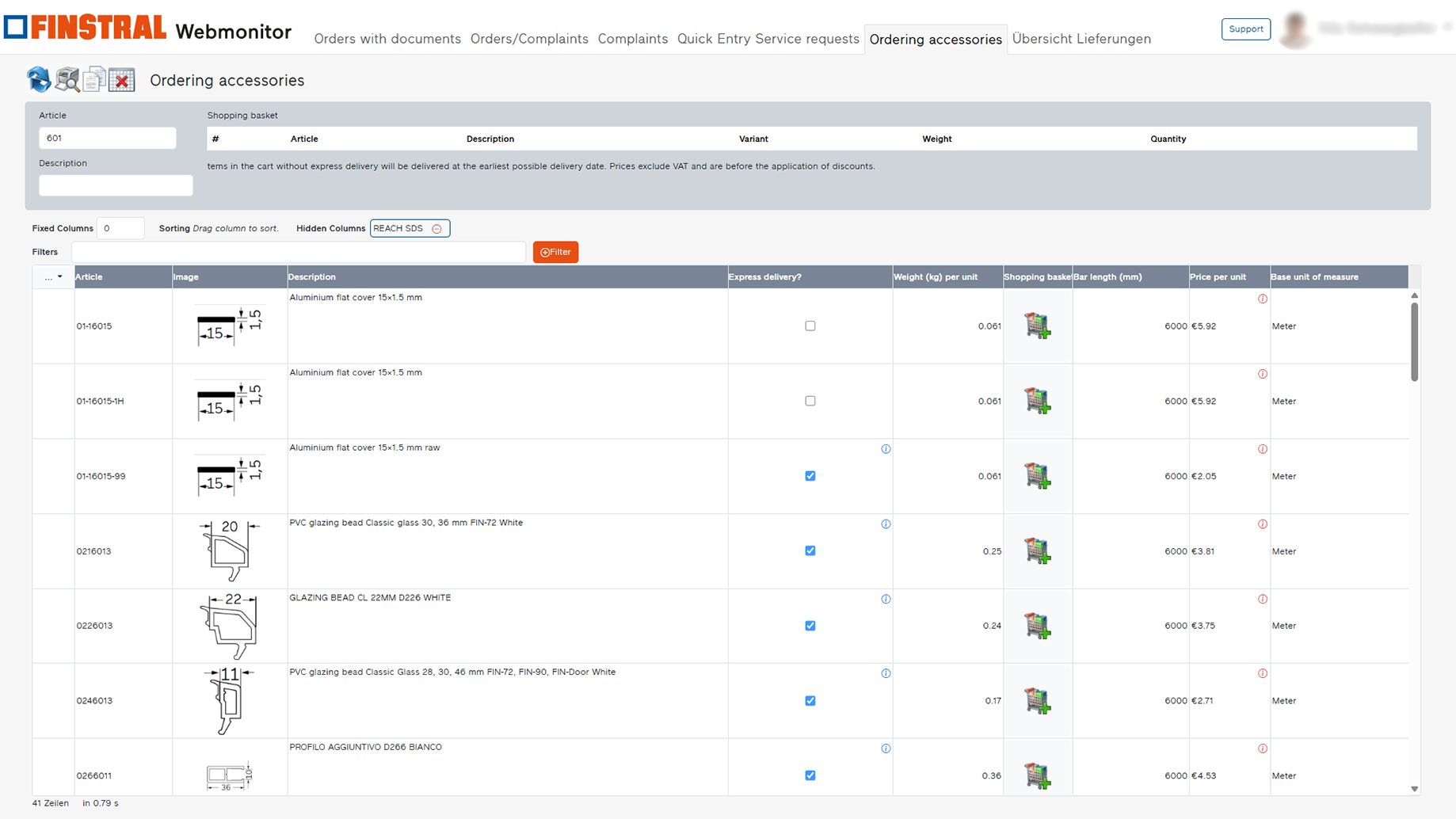Enable express delivery for article 01-16015

pos(810,326)
